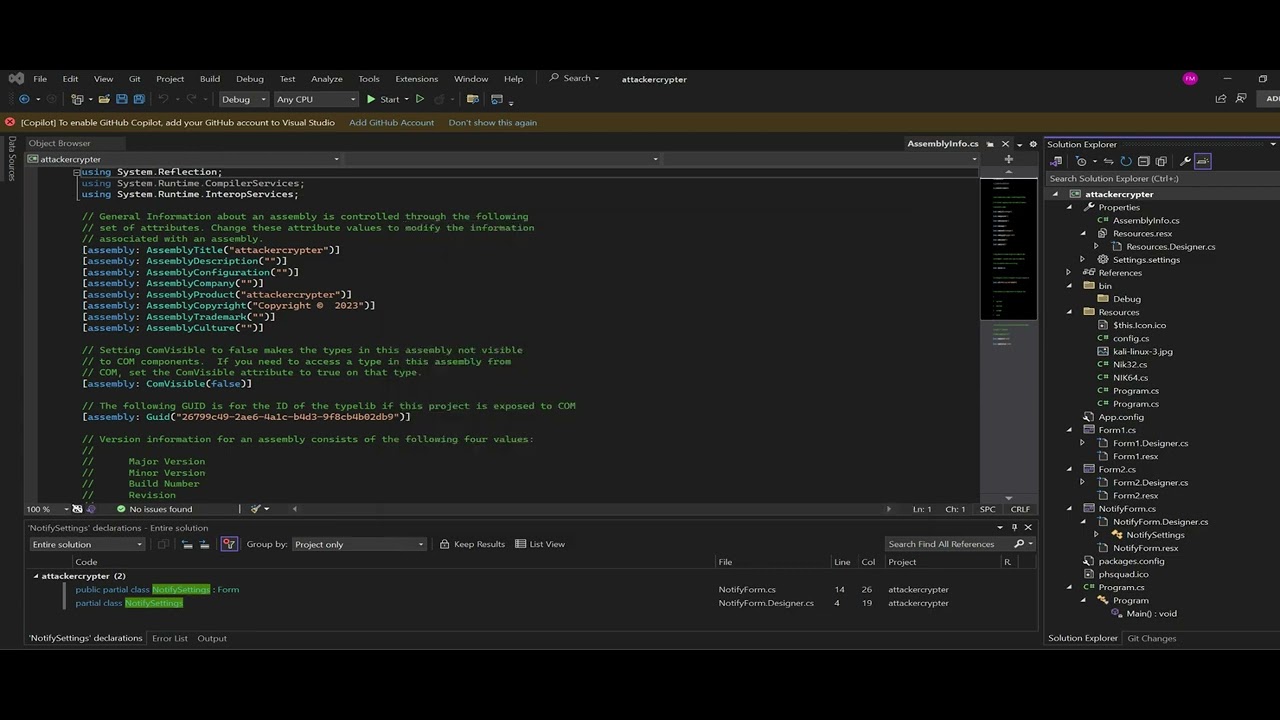The height and width of the screenshot is (720, 1280).
Task: Open the Entire solution scope dropdown
Action: pos(87,544)
